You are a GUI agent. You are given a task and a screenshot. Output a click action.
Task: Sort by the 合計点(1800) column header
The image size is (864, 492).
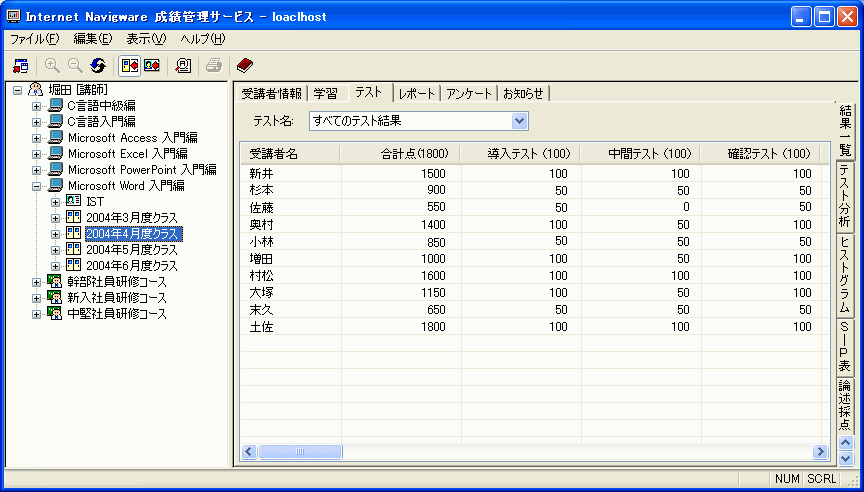[400, 154]
